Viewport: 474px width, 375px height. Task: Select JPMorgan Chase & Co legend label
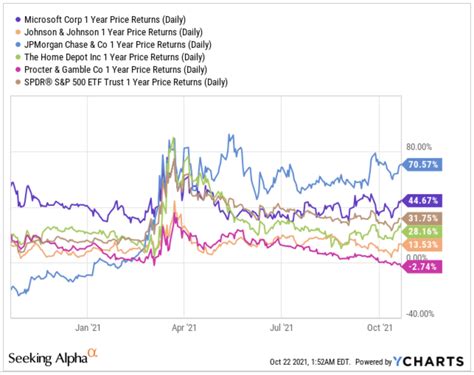click(118, 45)
